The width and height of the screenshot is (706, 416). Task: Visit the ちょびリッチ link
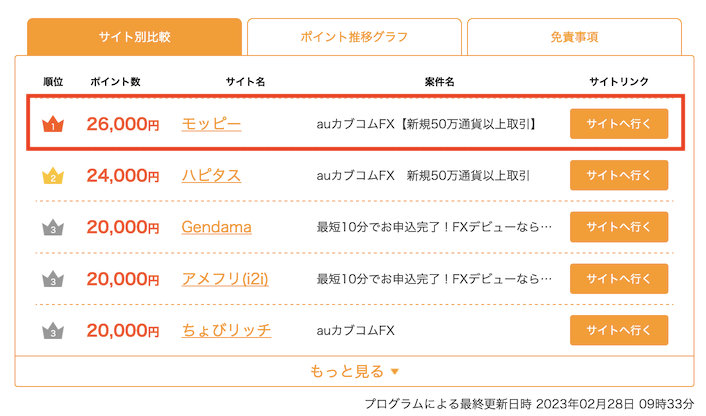226,331
